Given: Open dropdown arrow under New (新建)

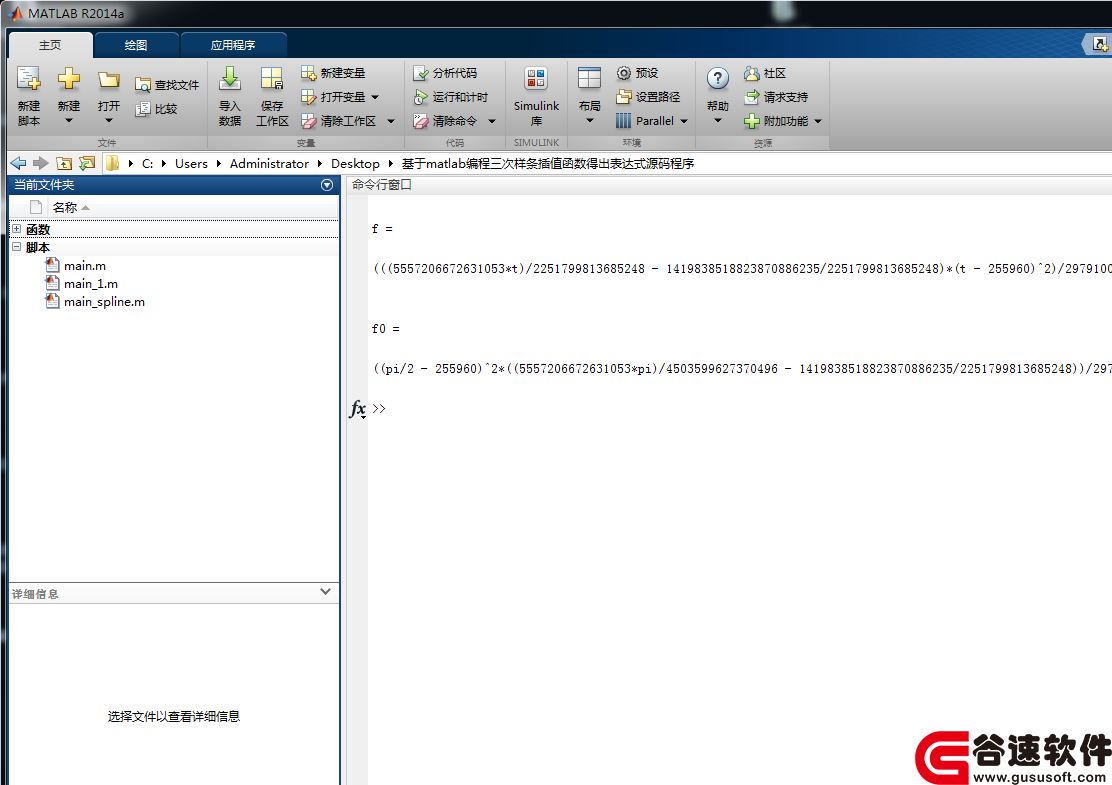Looking at the screenshot, I should [x=69, y=121].
